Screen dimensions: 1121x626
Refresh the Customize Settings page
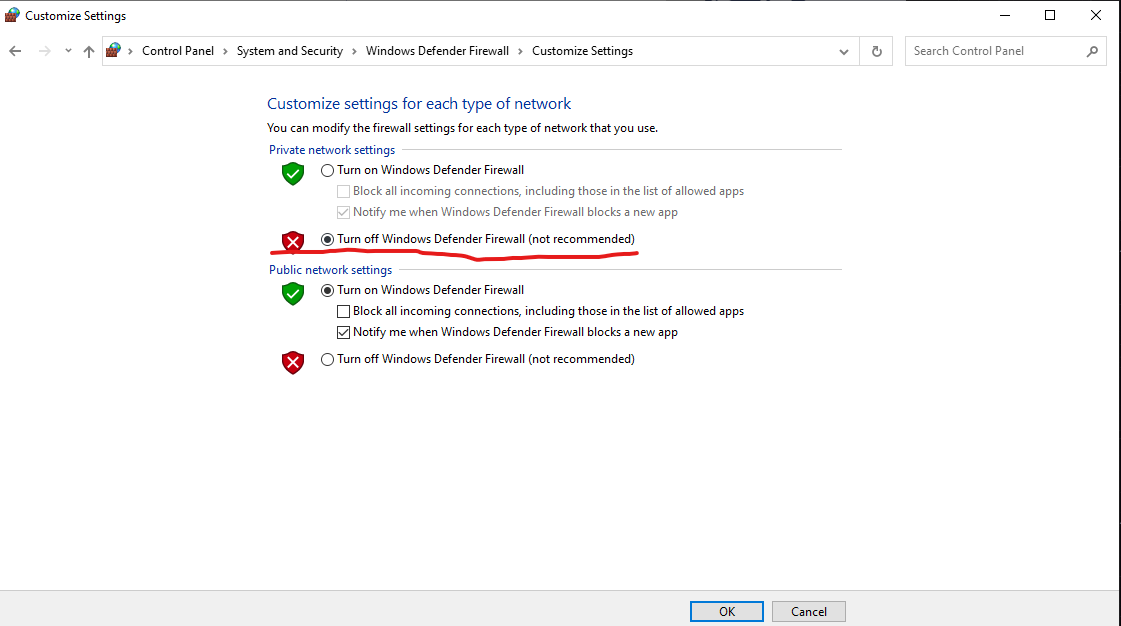[x=876, y=51]
